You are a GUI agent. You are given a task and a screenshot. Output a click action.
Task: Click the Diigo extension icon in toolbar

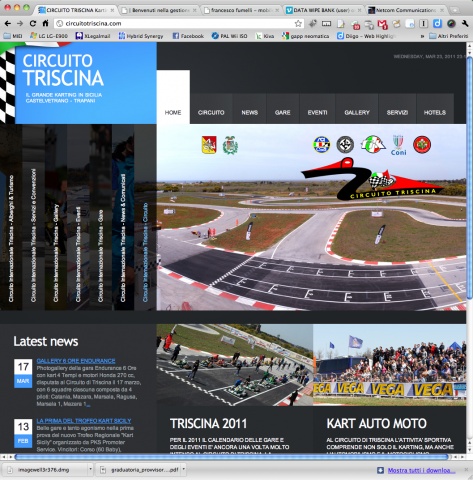tap(437, 23)
